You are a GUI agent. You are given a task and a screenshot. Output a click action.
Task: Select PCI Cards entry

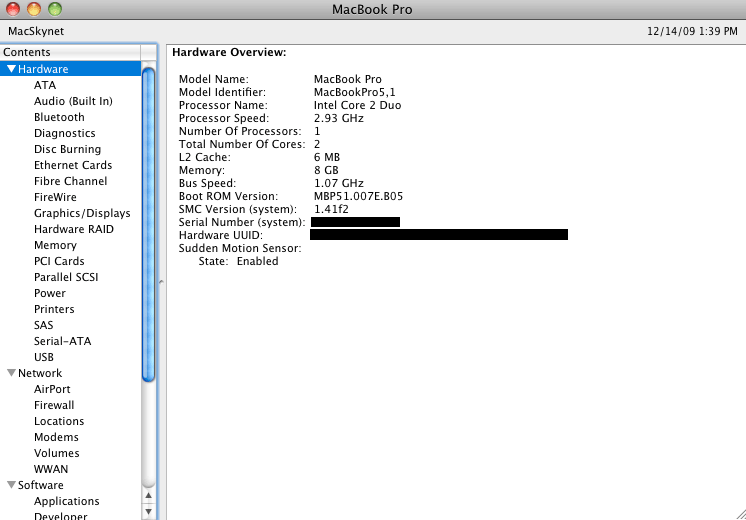coord(59,261)
